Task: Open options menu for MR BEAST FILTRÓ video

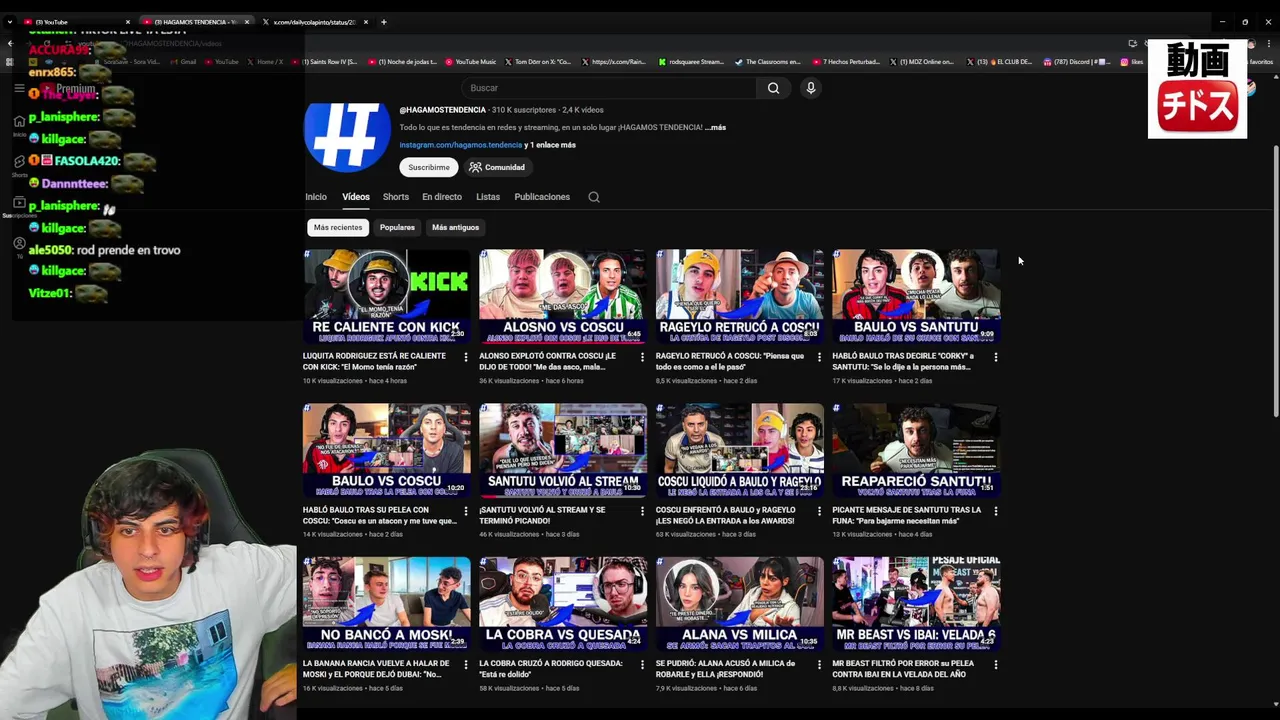Action: tap(996, 664)
